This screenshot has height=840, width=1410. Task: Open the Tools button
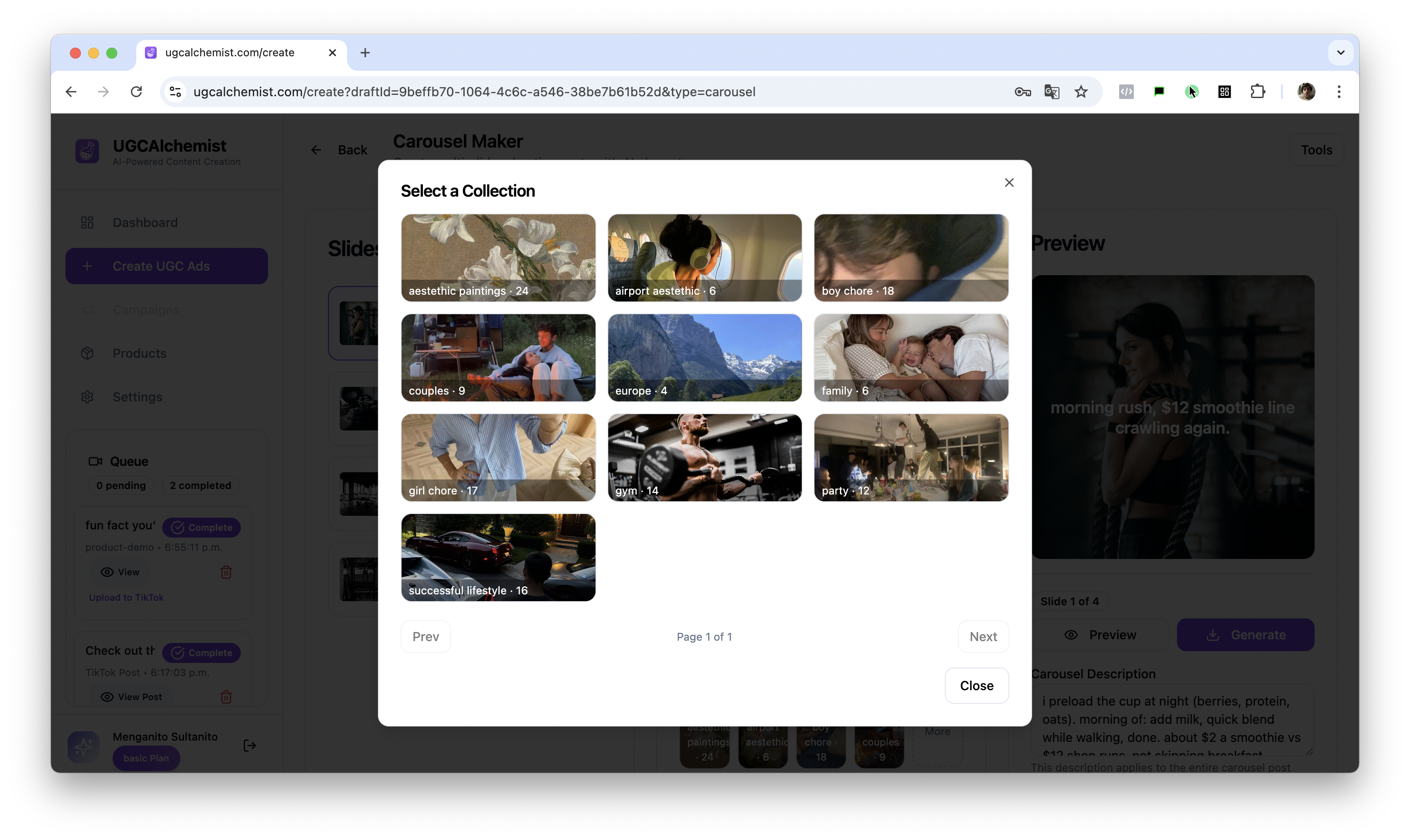(1316, 150)
